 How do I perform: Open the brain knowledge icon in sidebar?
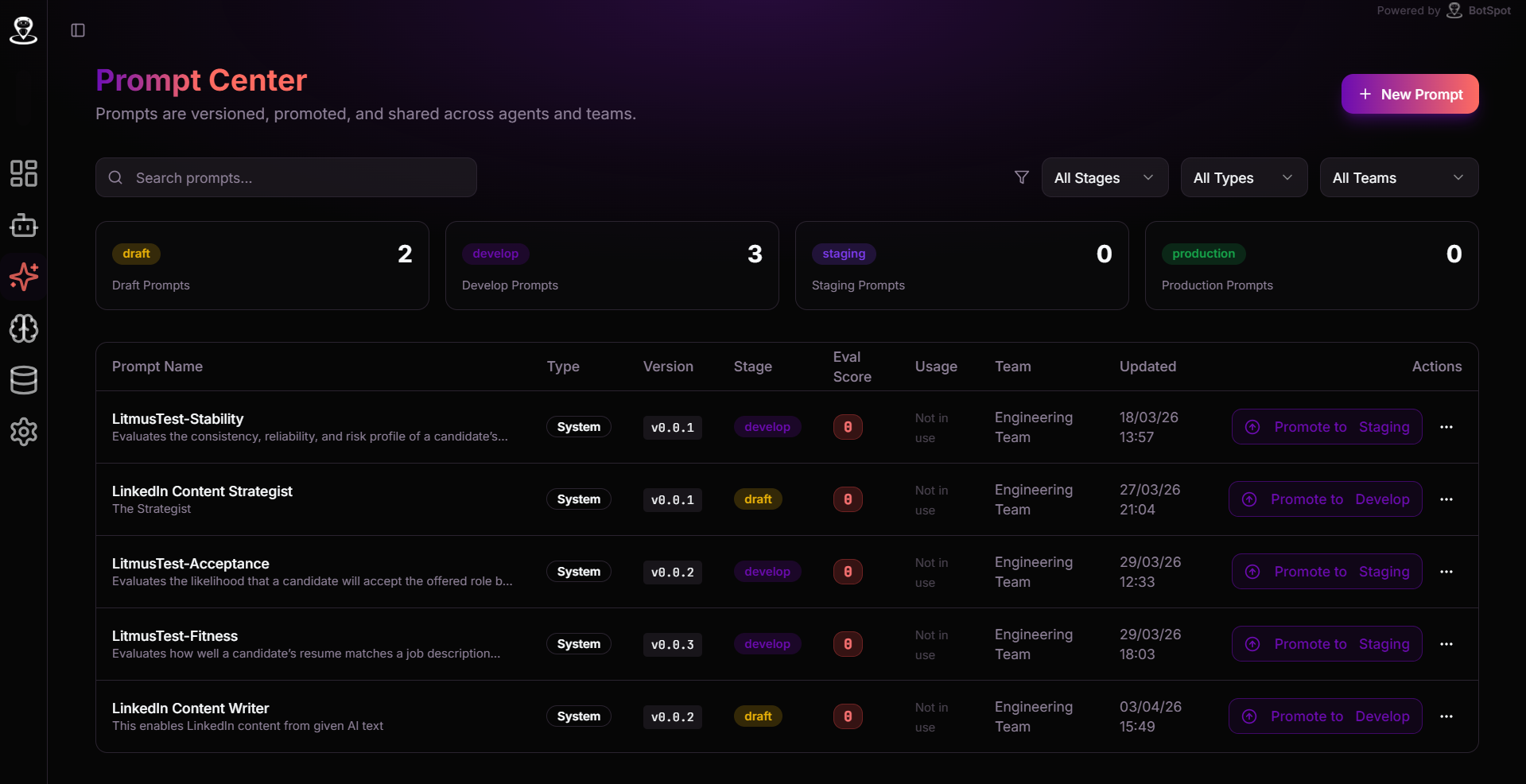24,328
